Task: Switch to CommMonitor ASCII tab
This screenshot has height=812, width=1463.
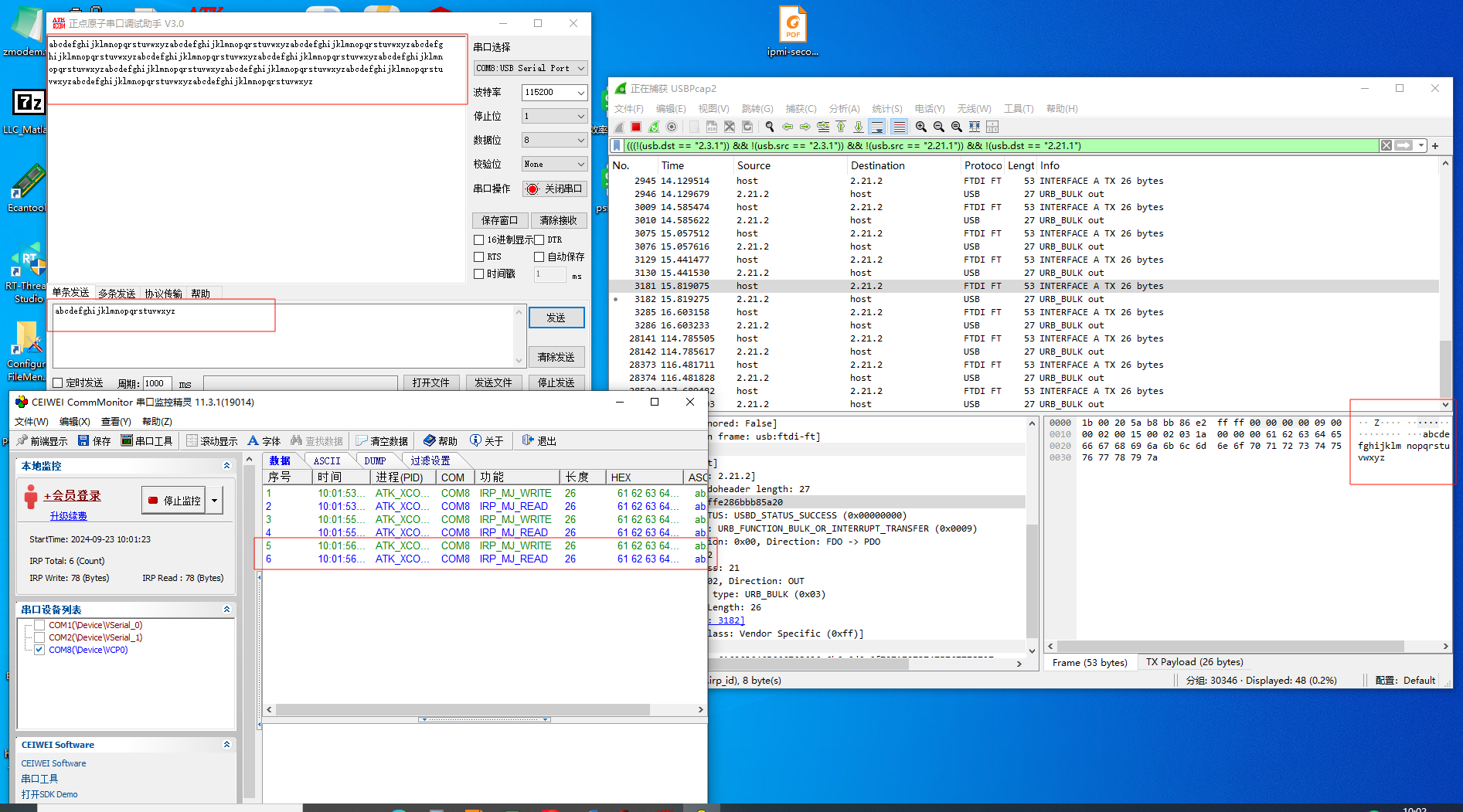Action: pyautogui.click(x=327, y=461)
